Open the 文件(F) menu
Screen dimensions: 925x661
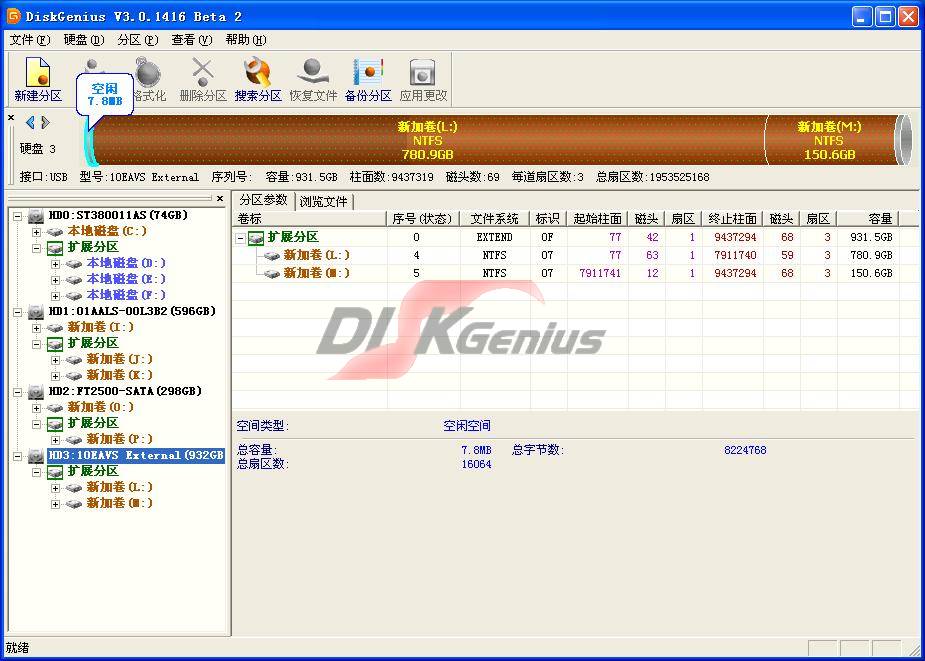[30, 40]
